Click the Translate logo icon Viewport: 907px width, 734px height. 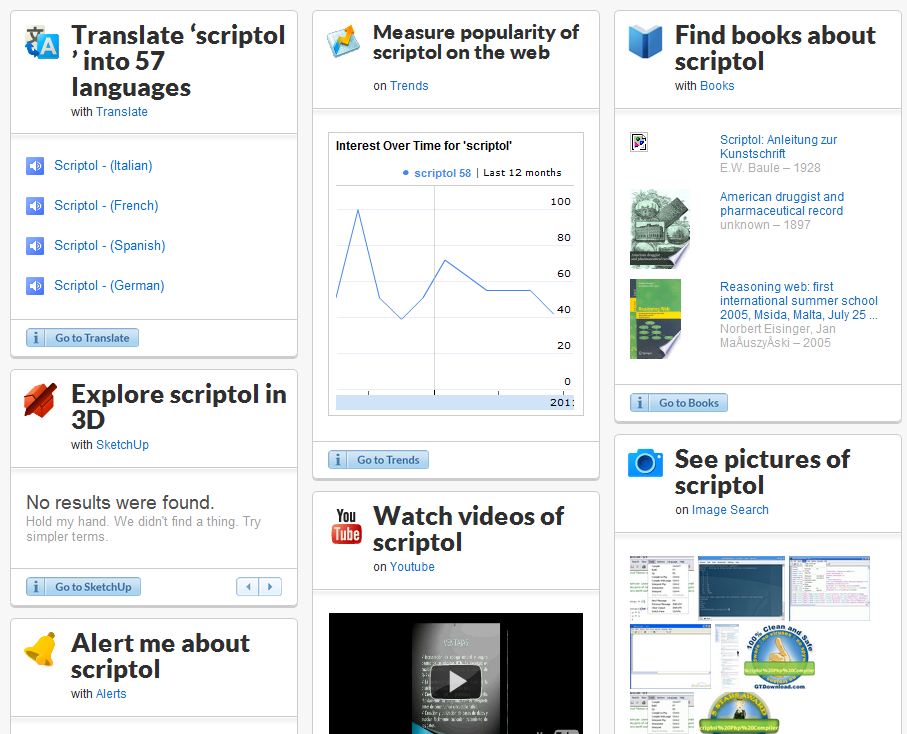[42, 41]
